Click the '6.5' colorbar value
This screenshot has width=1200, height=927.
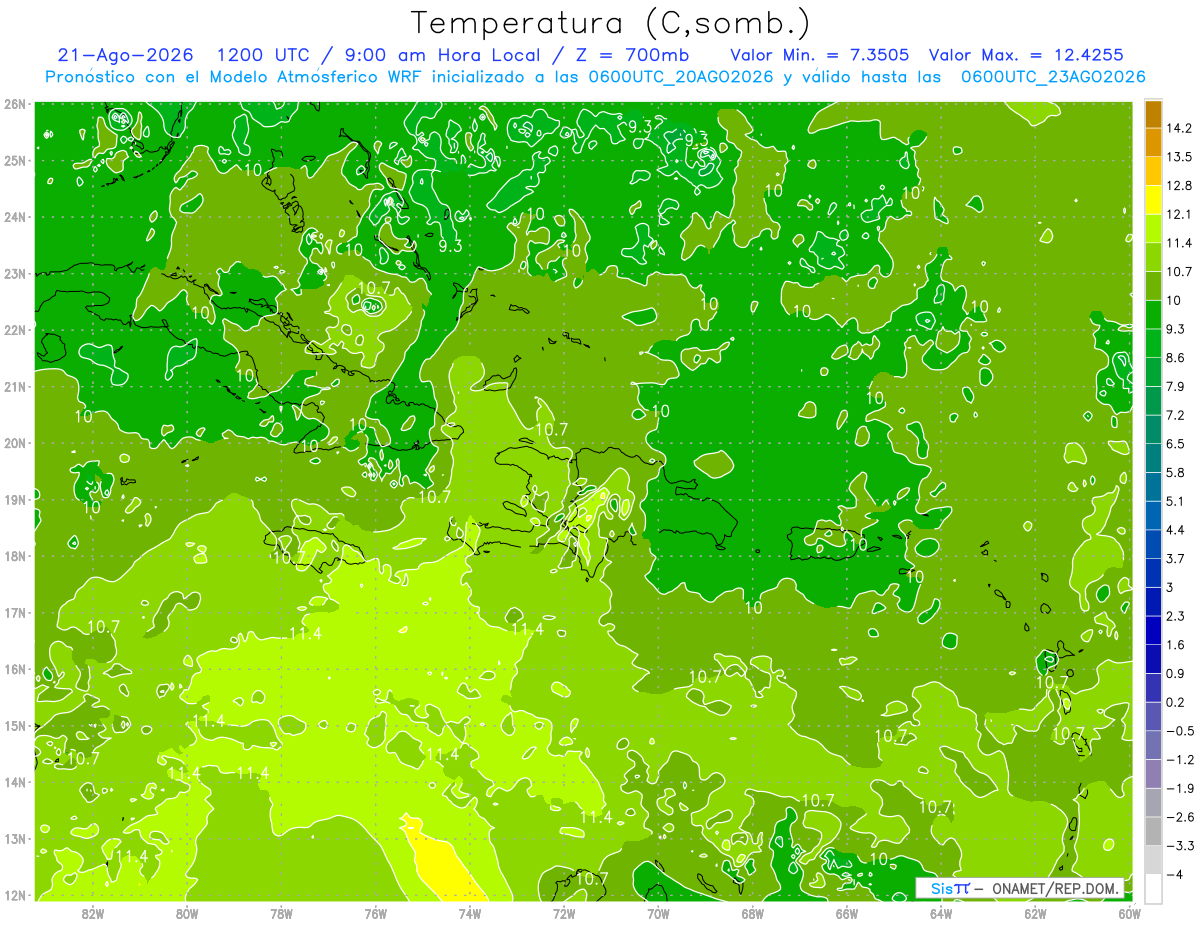(1176, 444)
